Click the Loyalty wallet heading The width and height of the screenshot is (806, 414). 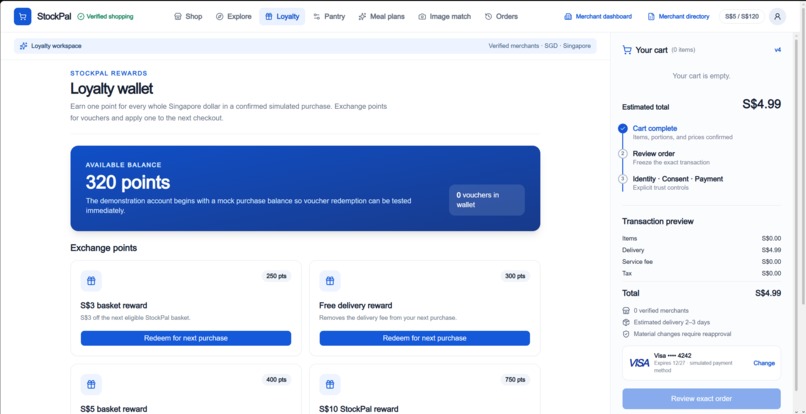tap(112, 88)
